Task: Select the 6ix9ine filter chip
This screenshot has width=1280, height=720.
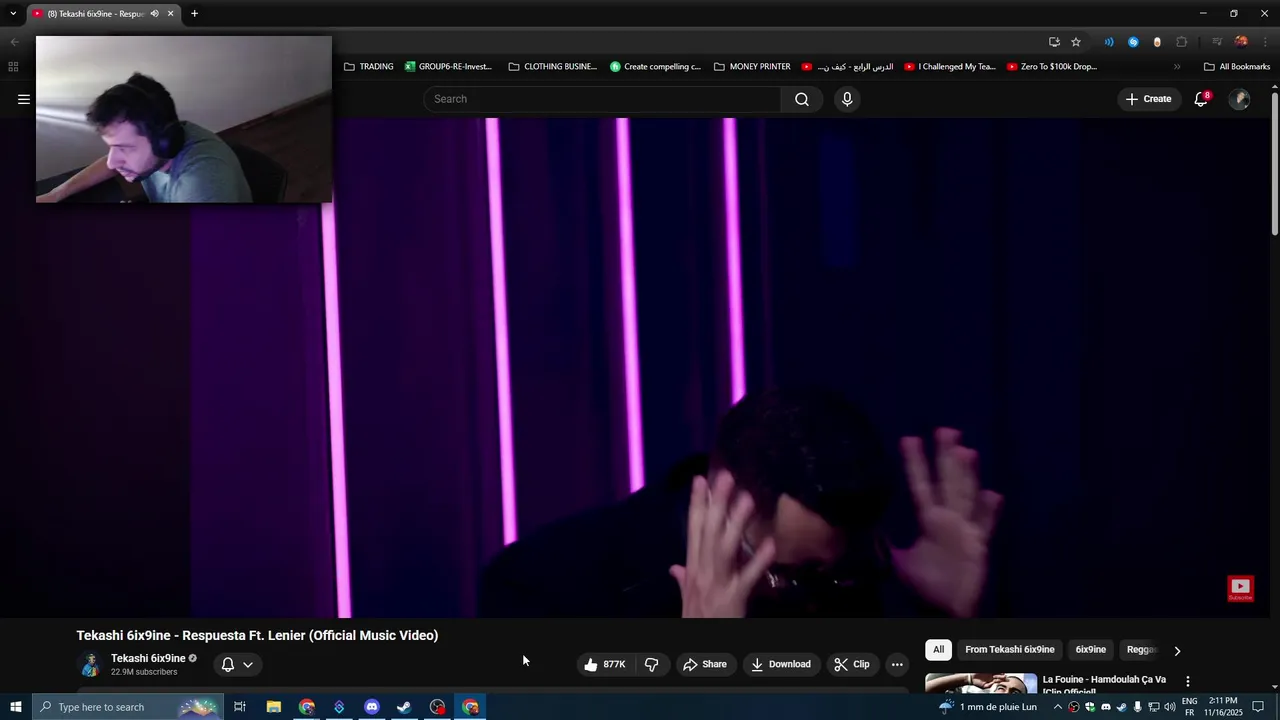Action: [1090, 650]
